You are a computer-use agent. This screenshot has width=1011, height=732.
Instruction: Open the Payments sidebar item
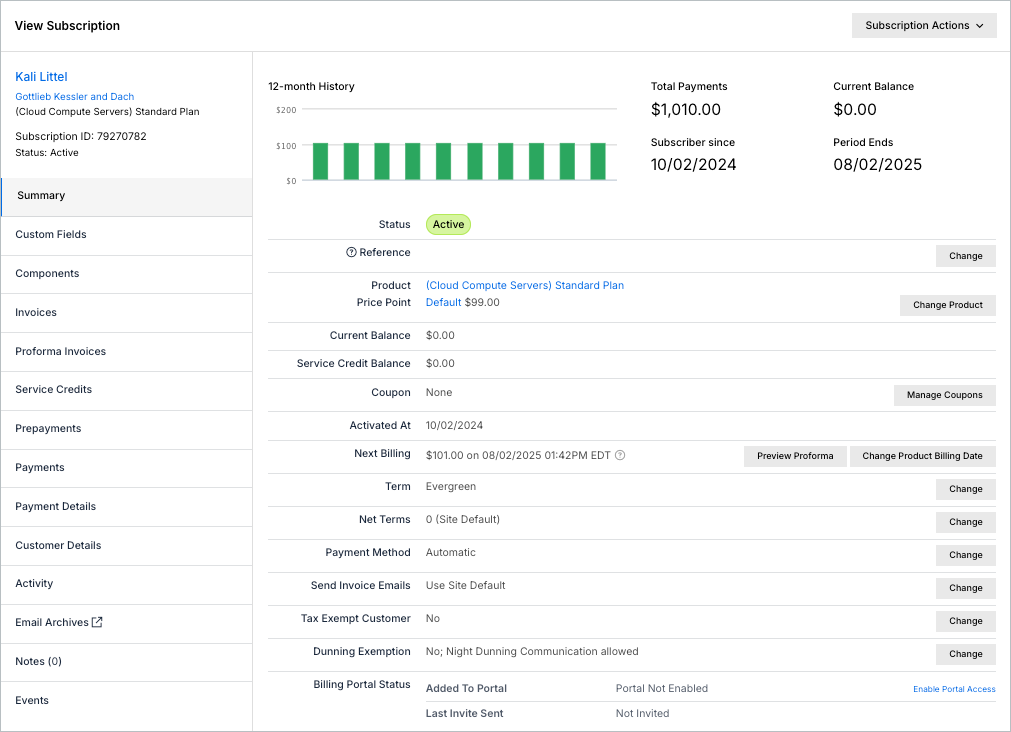tap(127, 468)
